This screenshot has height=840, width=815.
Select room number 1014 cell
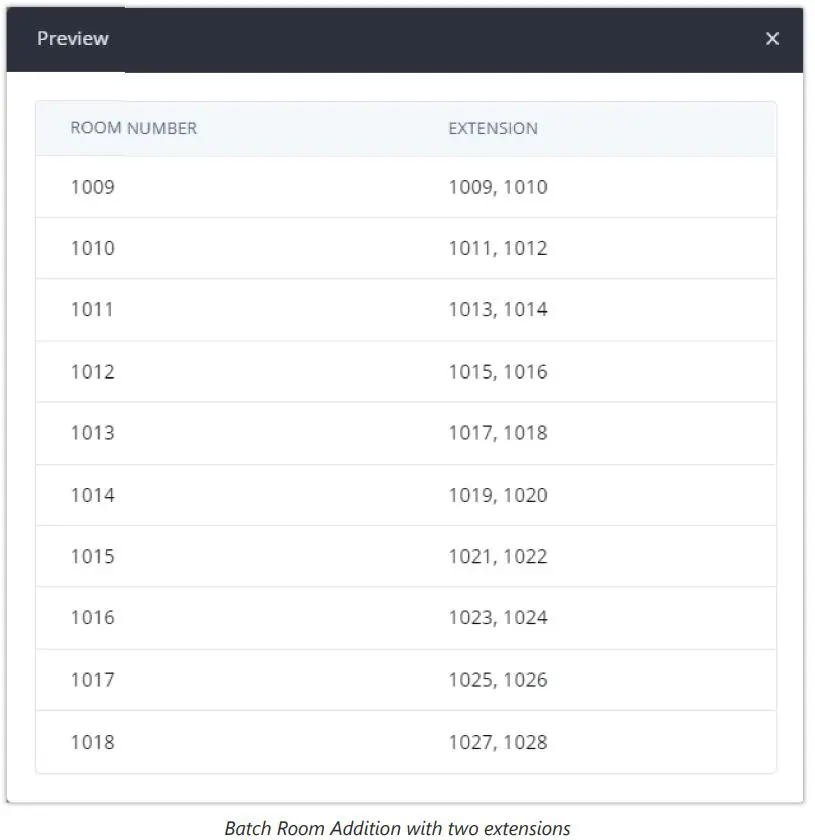tap(92, 495)
